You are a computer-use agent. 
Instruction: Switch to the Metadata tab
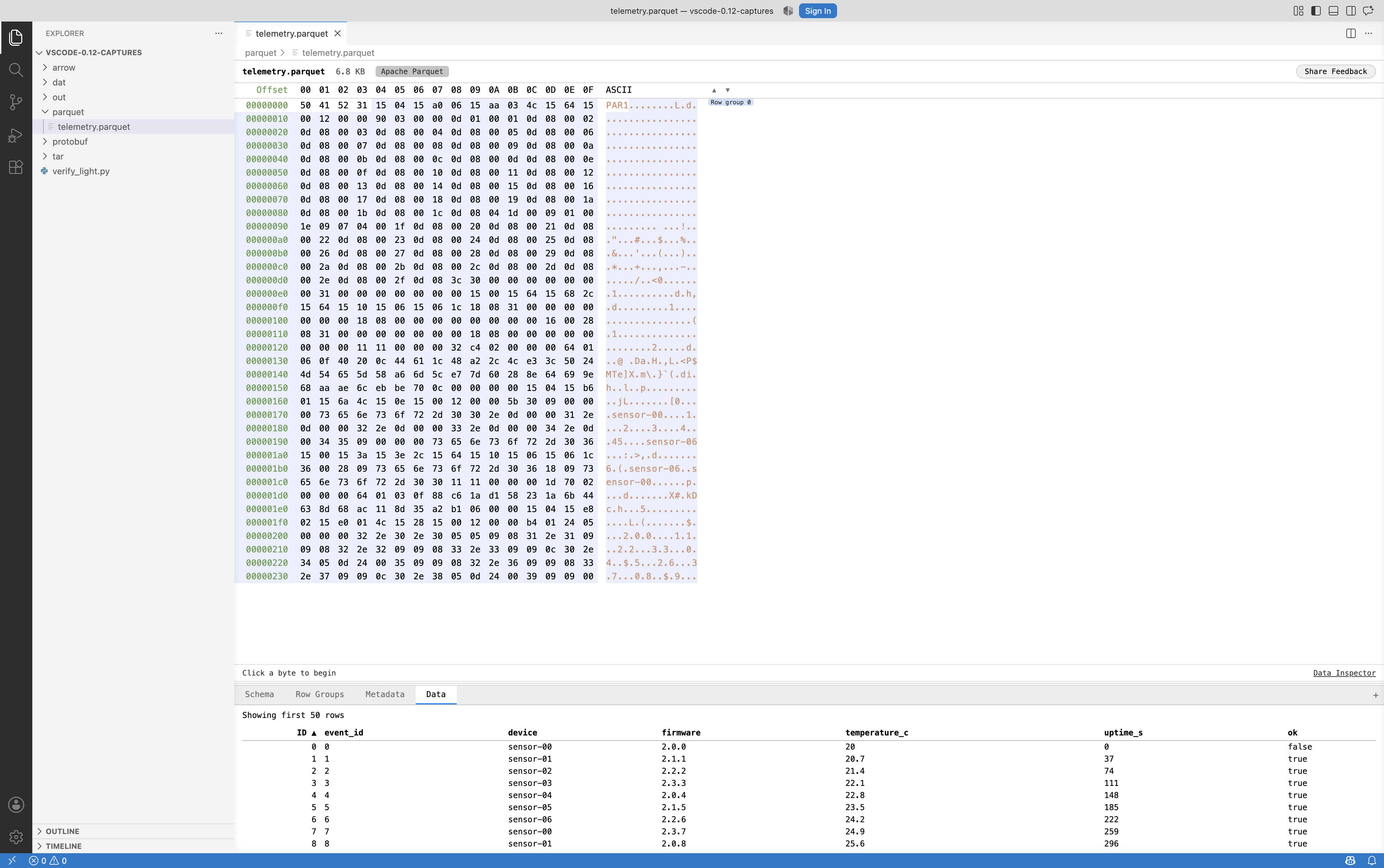tap(385, 695)
